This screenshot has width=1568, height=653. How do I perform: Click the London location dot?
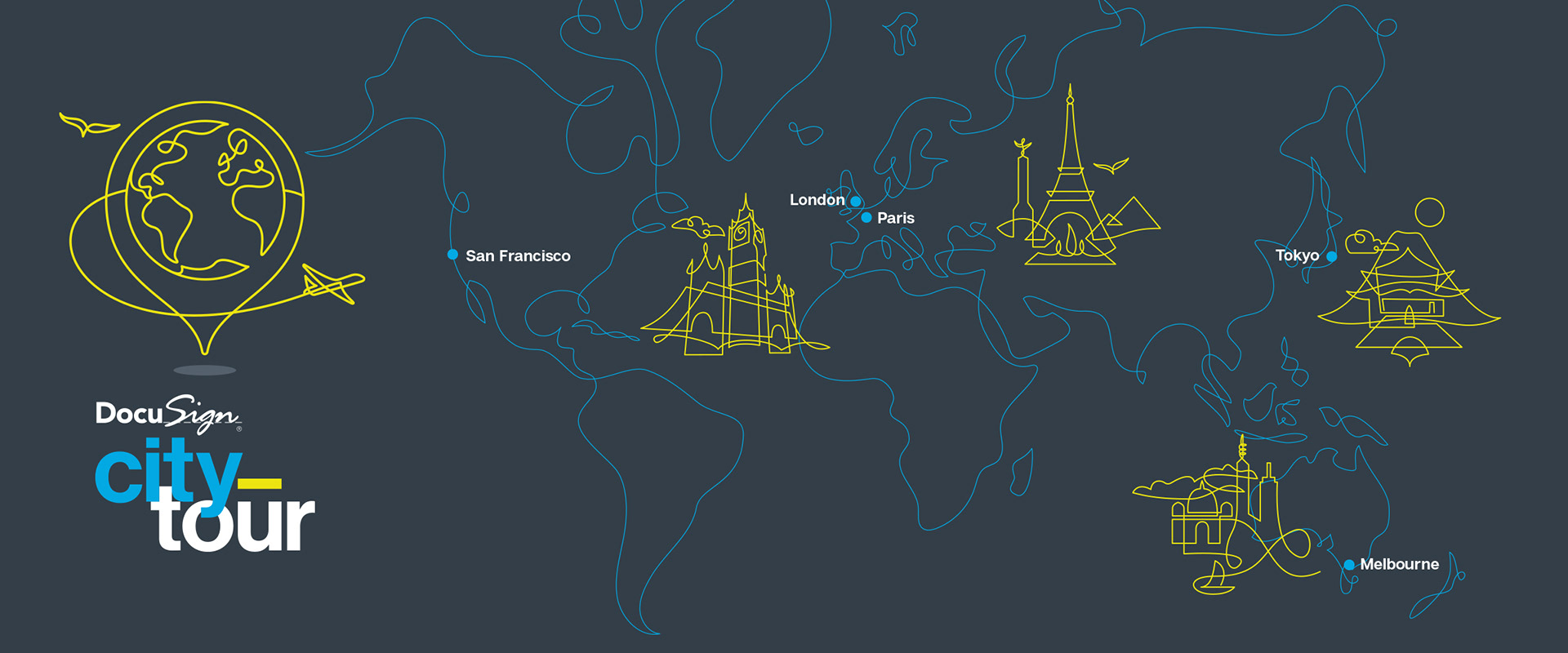(x=856, y=201)
